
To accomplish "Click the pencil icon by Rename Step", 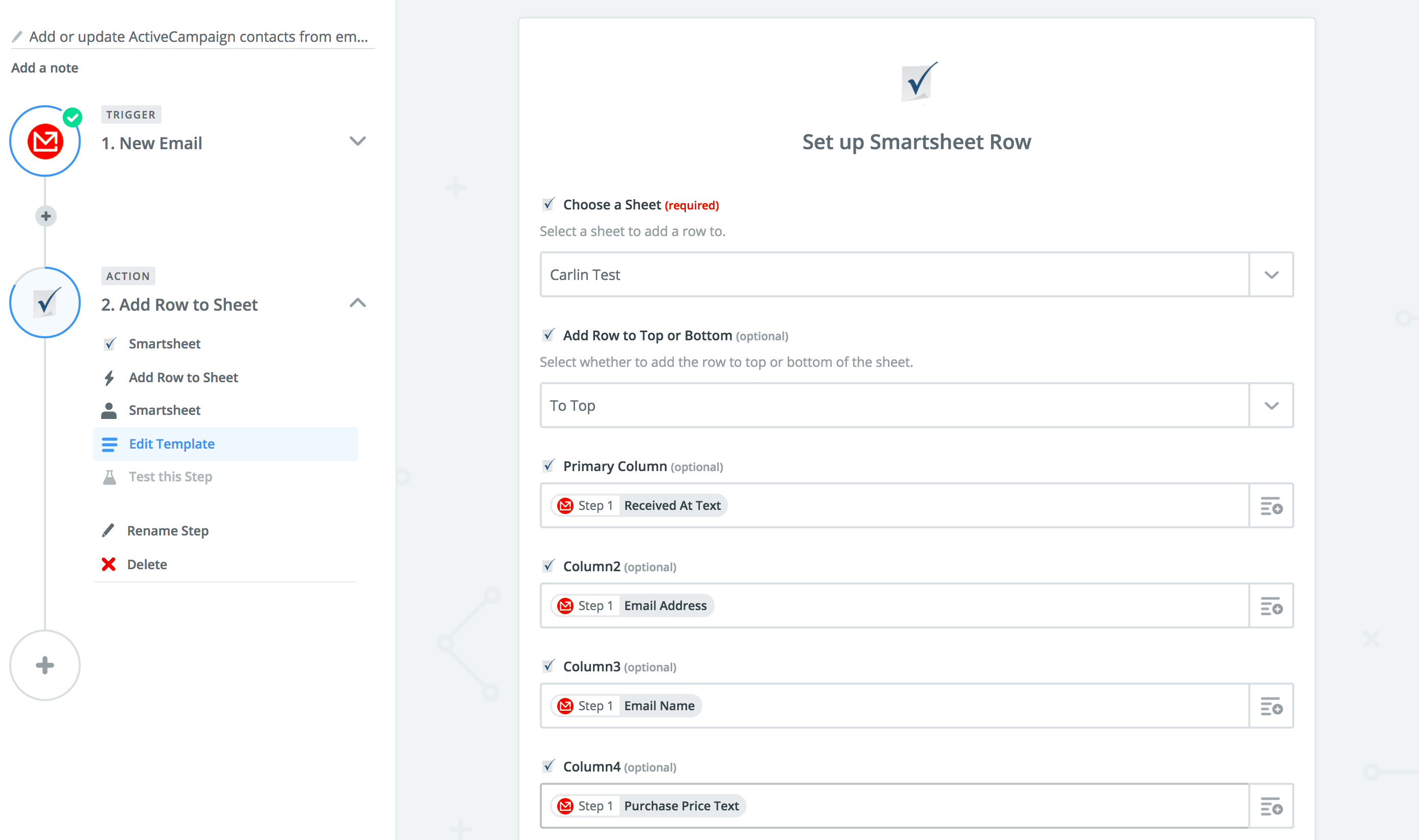I will pos(108,530).
